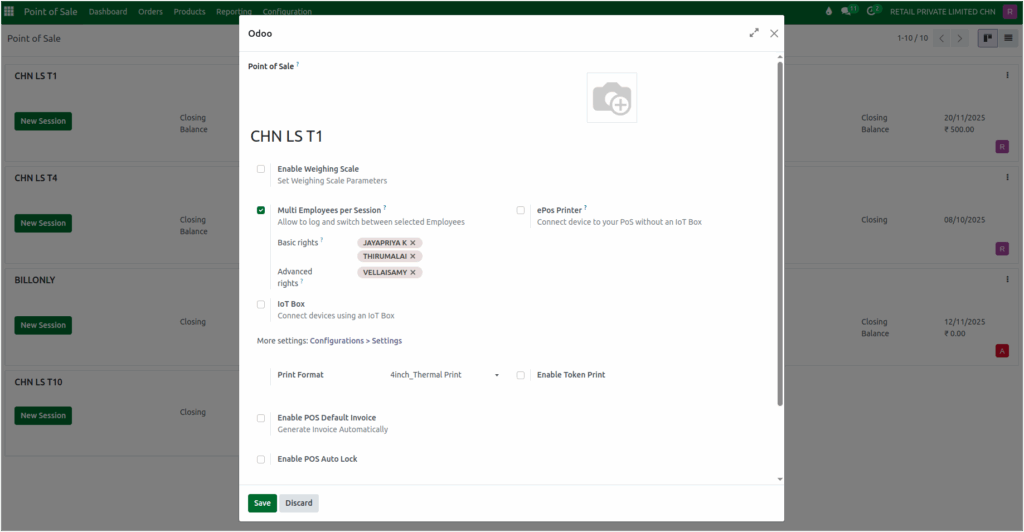Close the Odoo dialog
1024x532 pixels.
tap(774, 33)
